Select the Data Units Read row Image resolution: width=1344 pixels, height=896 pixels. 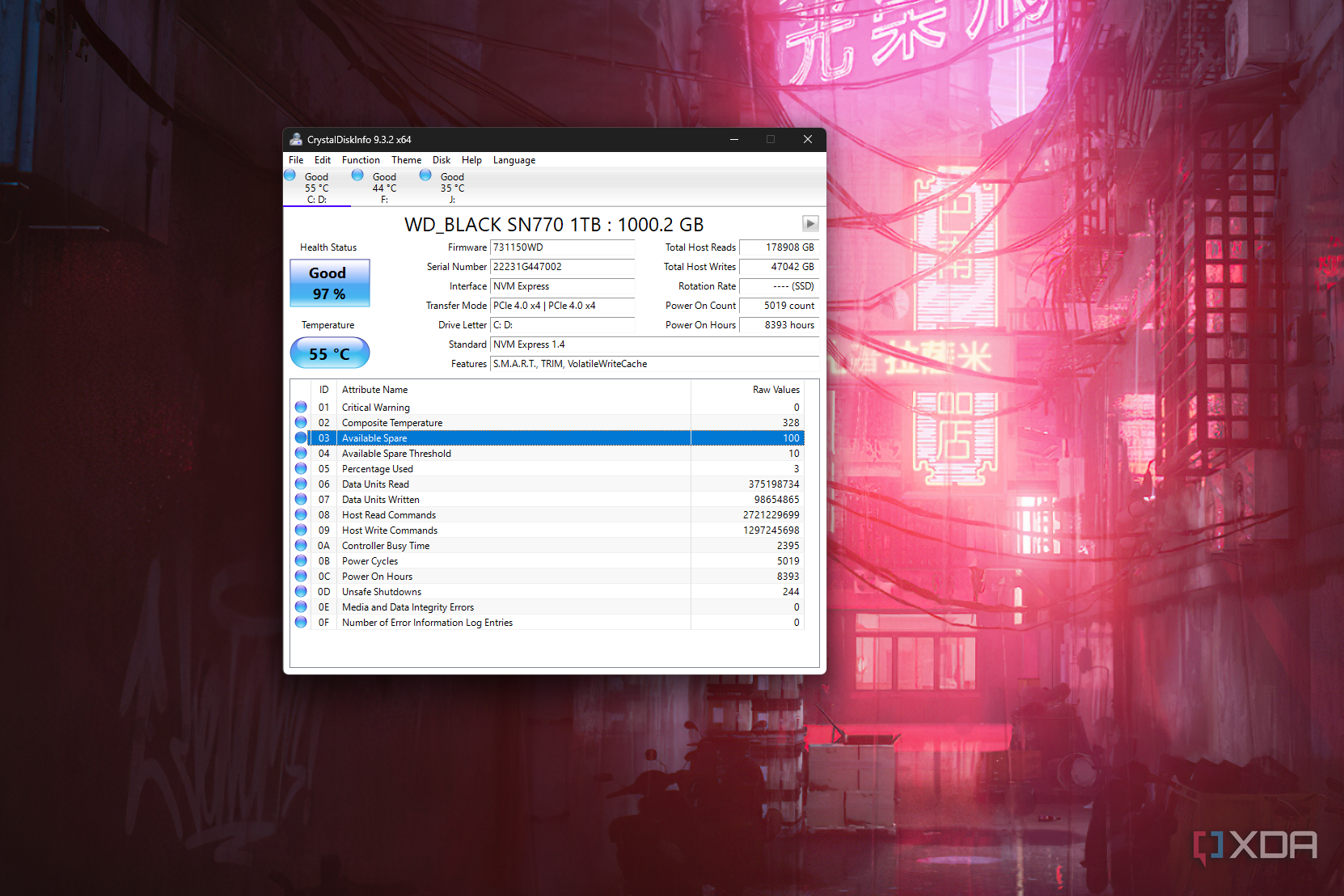click(548, 484)
